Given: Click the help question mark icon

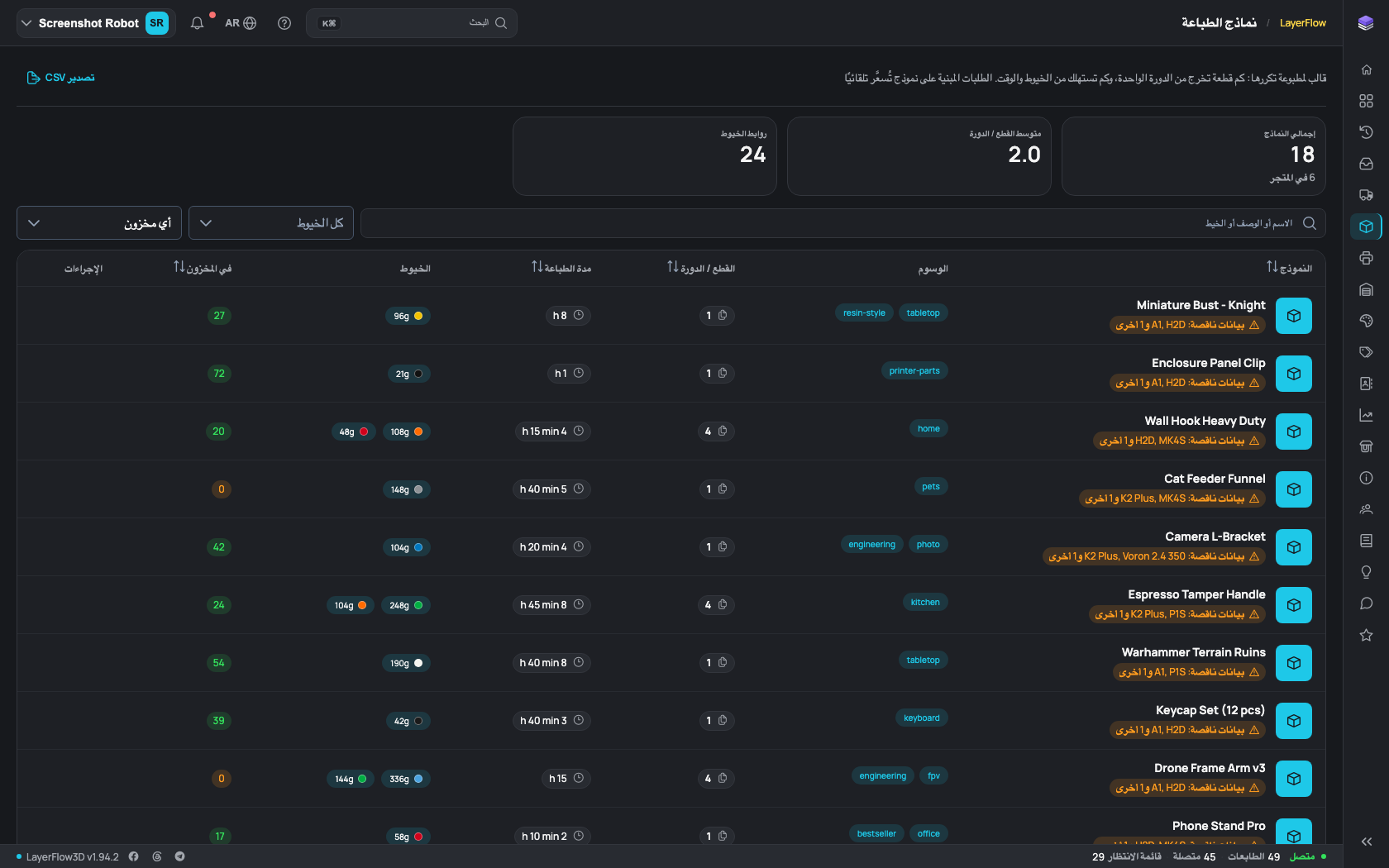Looking at the screenshot, I should 284,23.
